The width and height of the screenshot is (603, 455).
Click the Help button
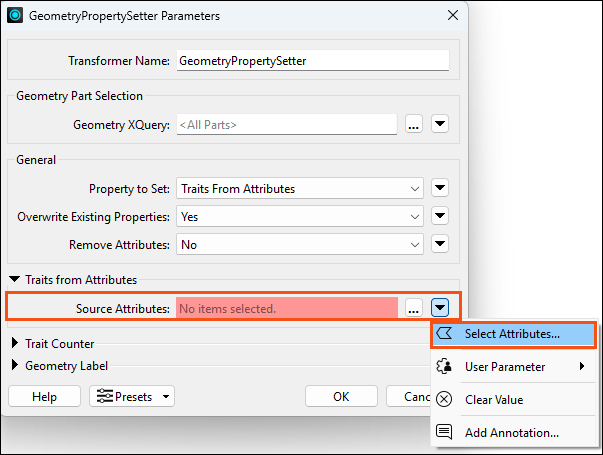tap(45, 396)
